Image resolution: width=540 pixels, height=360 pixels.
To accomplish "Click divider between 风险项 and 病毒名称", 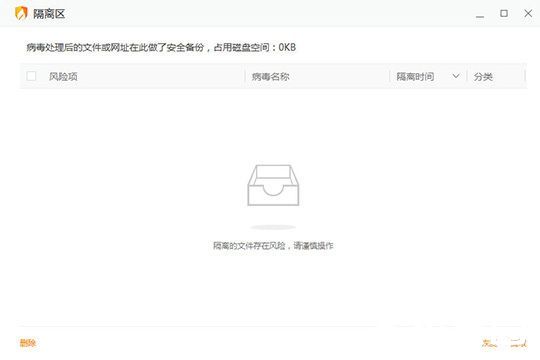I will point(245,76).
